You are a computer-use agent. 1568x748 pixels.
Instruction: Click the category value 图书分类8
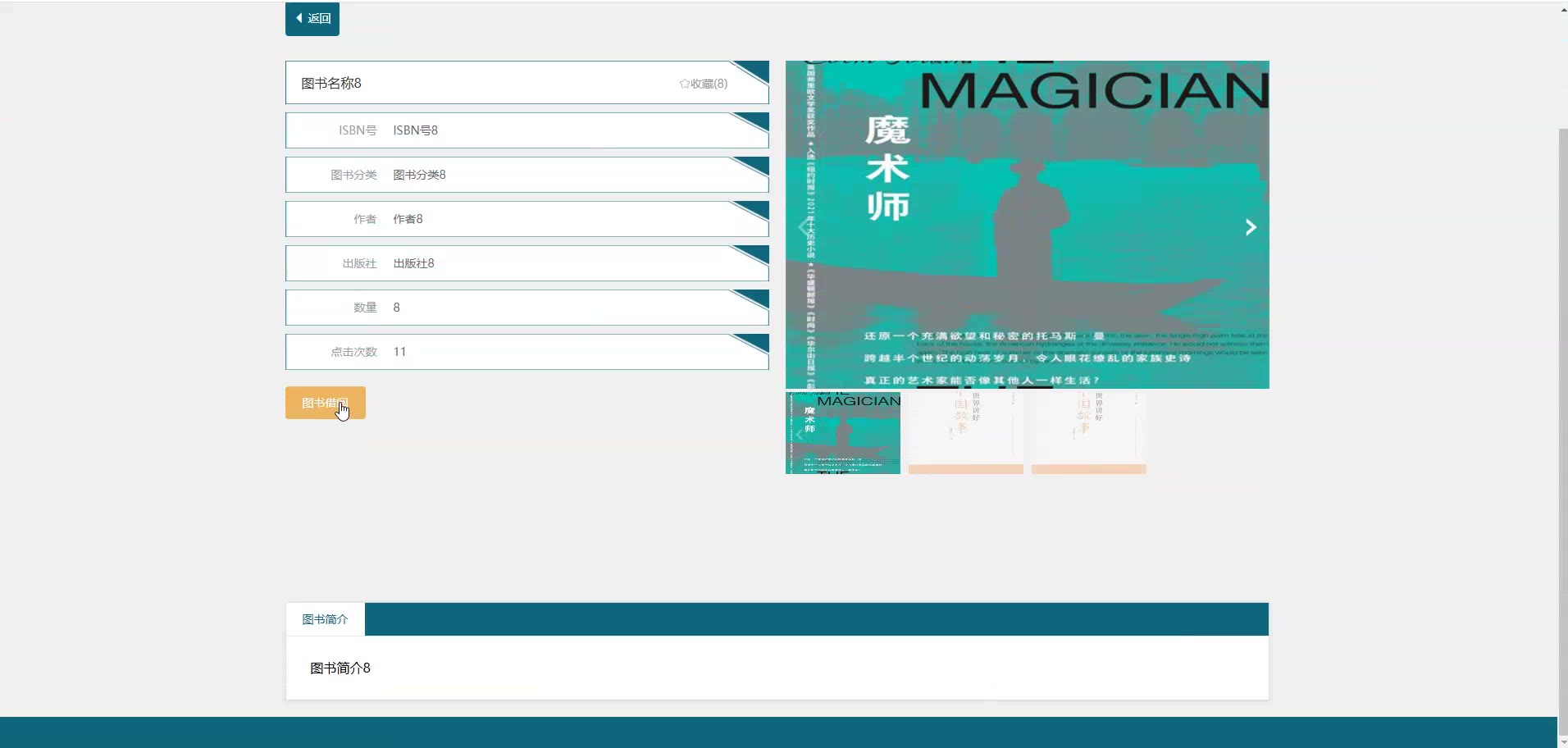click(420, 175)
